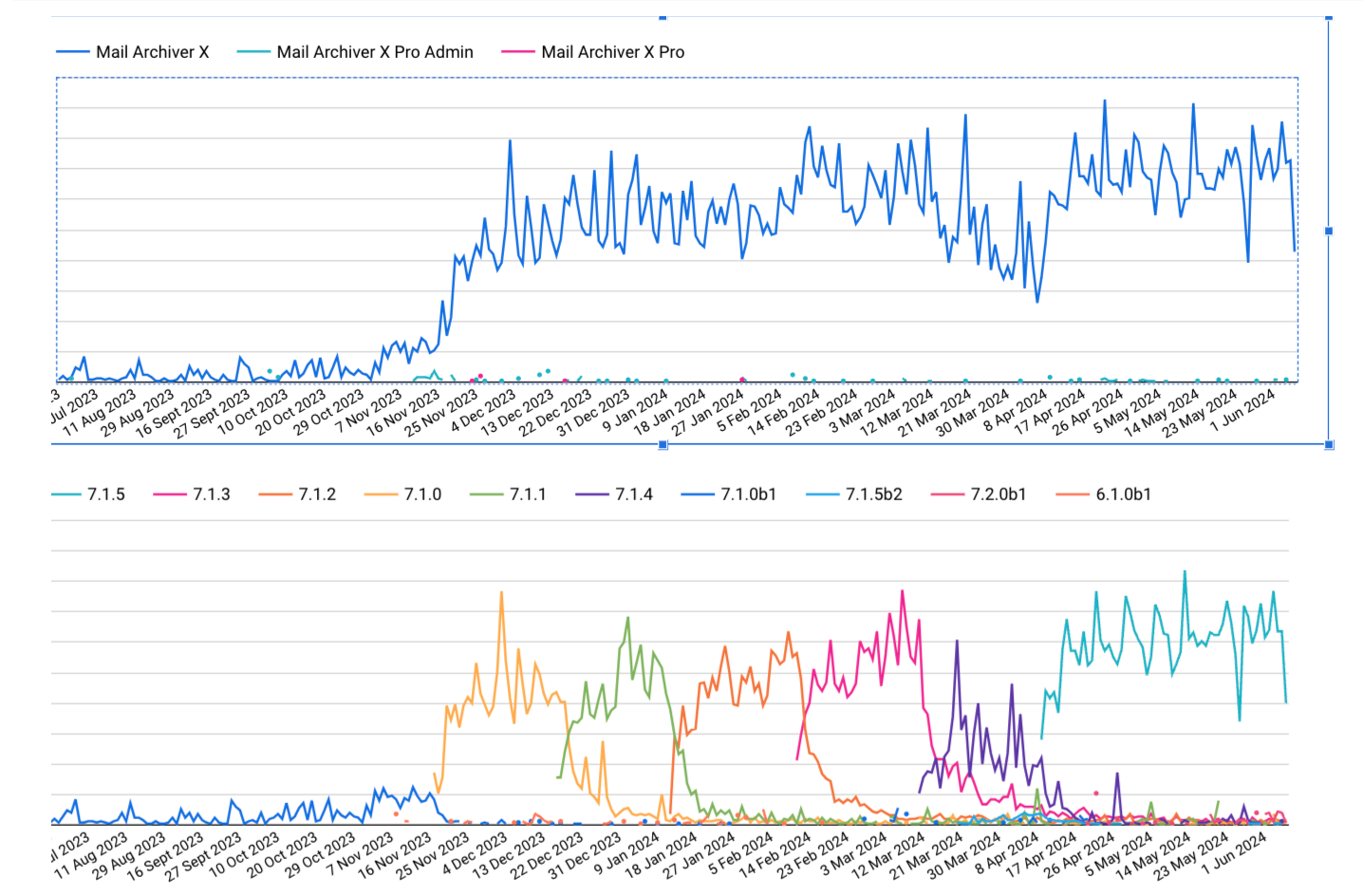
Task: Toggle the Mail Archiver X Pro legend entry
Action: click(593, 52)
